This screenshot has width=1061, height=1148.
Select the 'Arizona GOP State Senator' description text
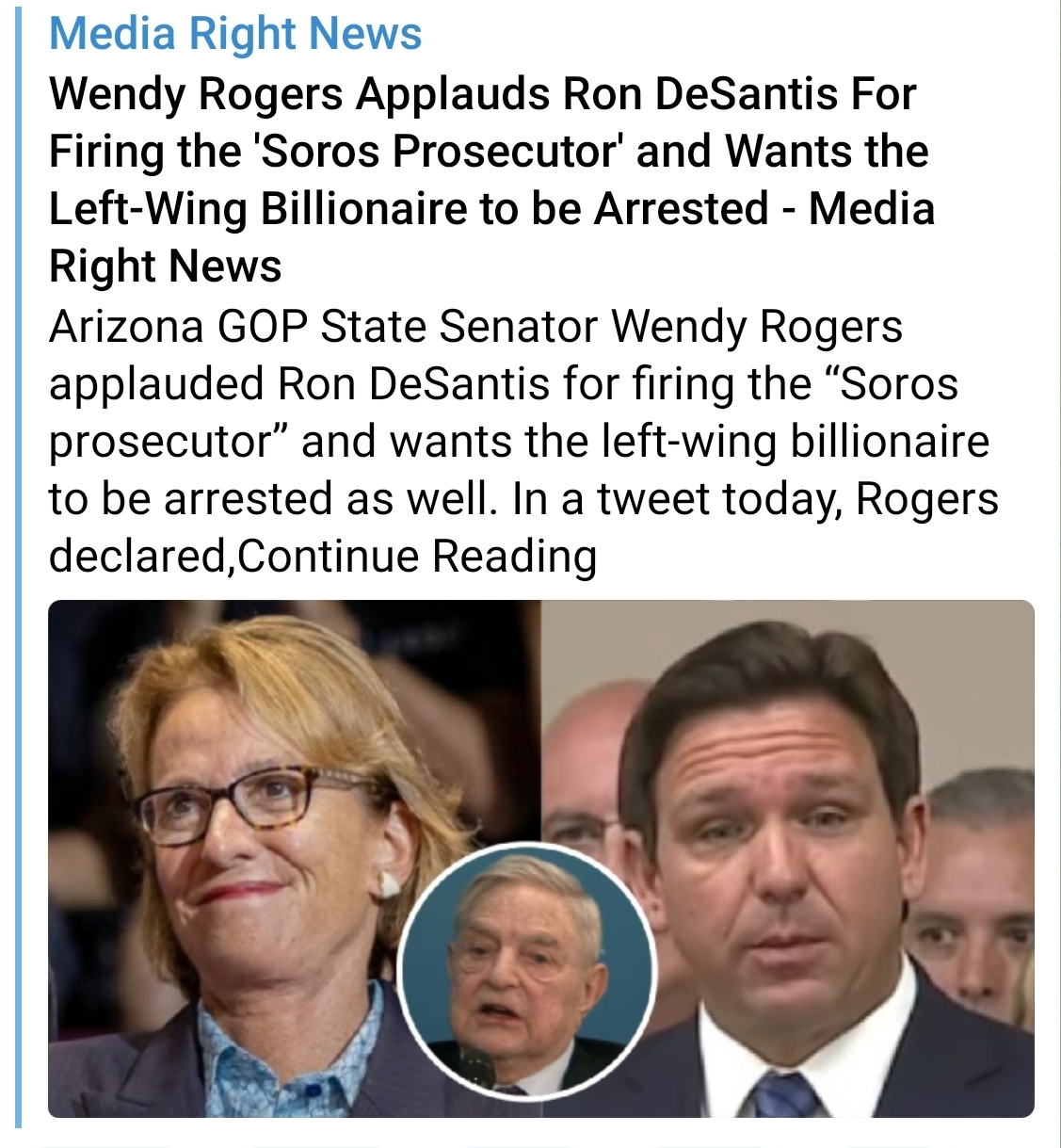323,327
